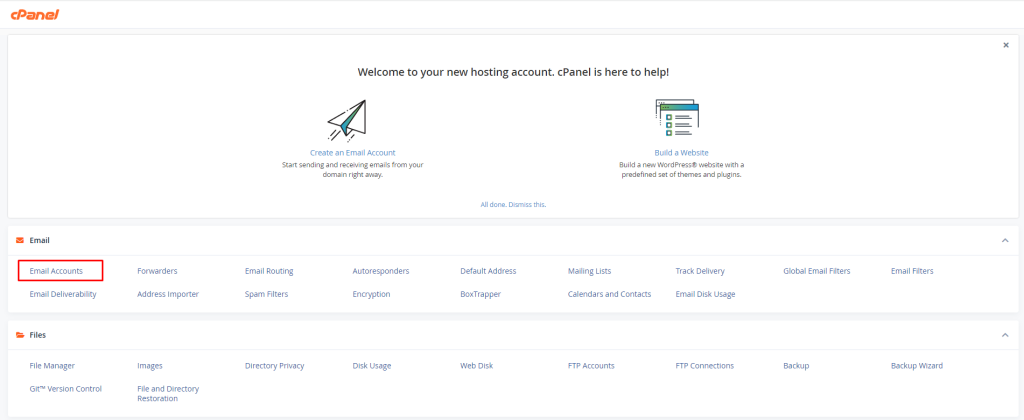This screenshot has width=1024, height=420.
Task: Open File Manager
Action: pos(52,366)
